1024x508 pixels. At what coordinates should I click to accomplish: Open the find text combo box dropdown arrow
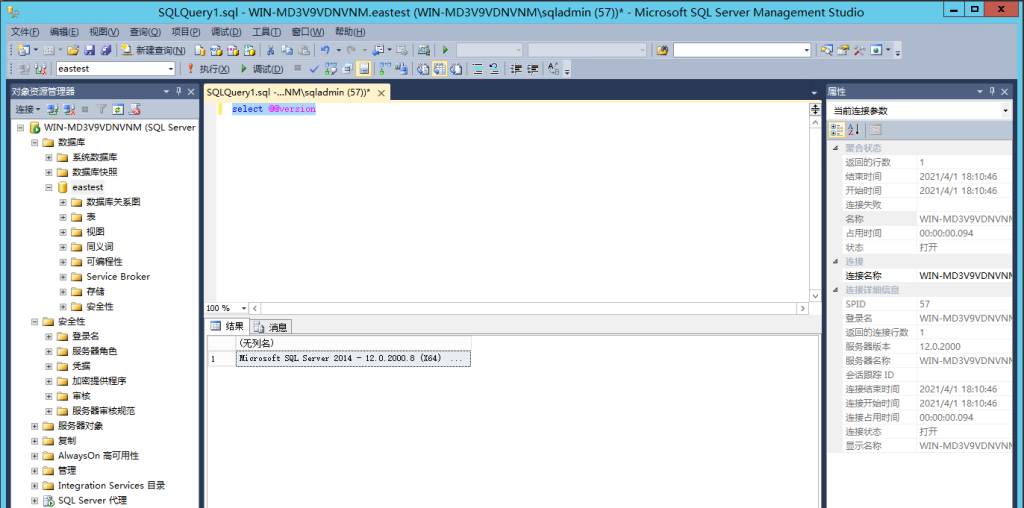[x=807, y=50]
